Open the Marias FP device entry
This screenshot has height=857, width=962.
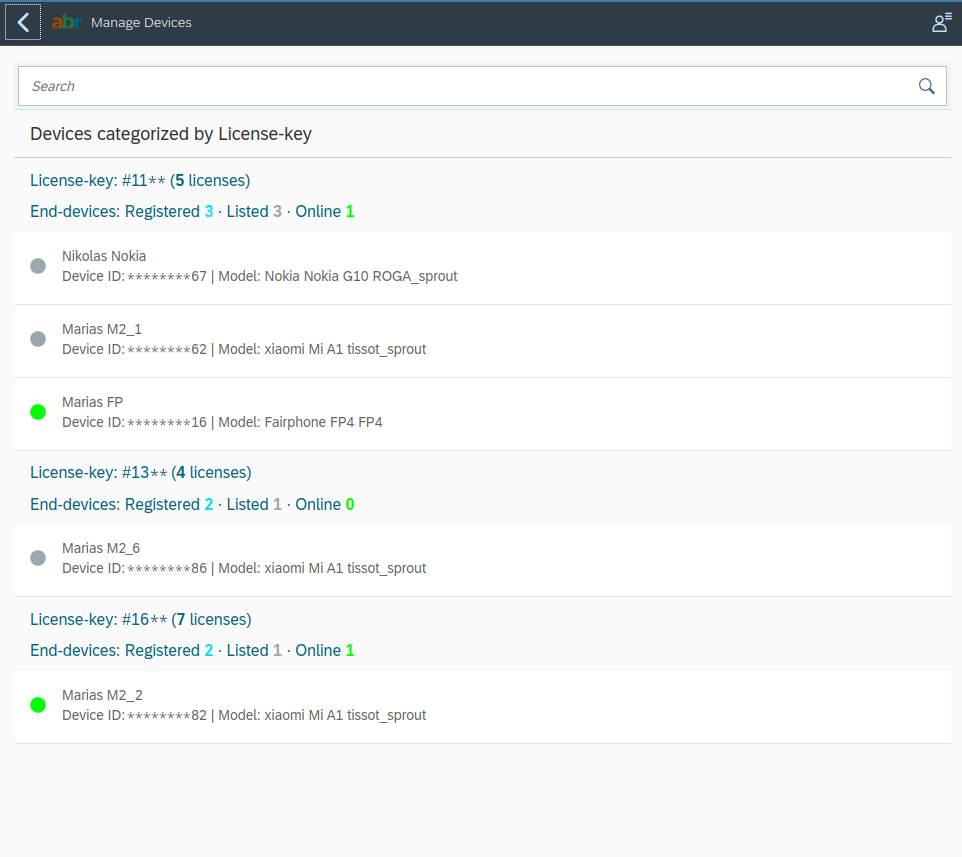tap(482, 414)
